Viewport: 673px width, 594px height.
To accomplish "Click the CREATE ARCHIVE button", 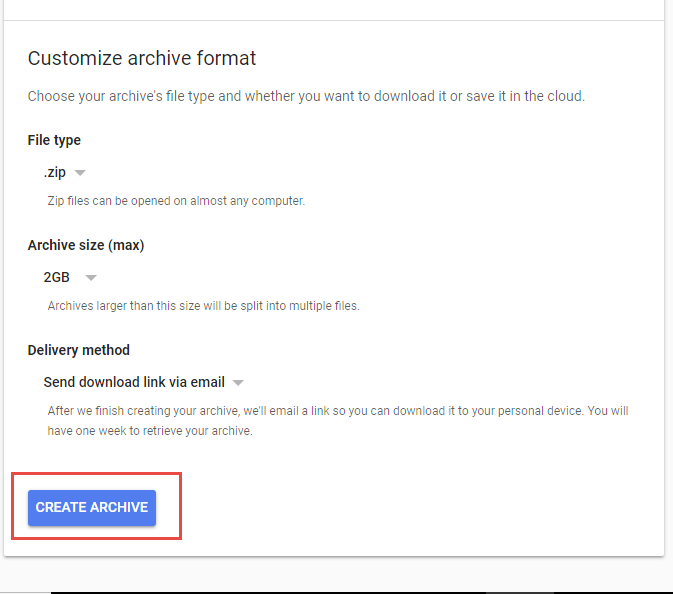I will 92,507.
